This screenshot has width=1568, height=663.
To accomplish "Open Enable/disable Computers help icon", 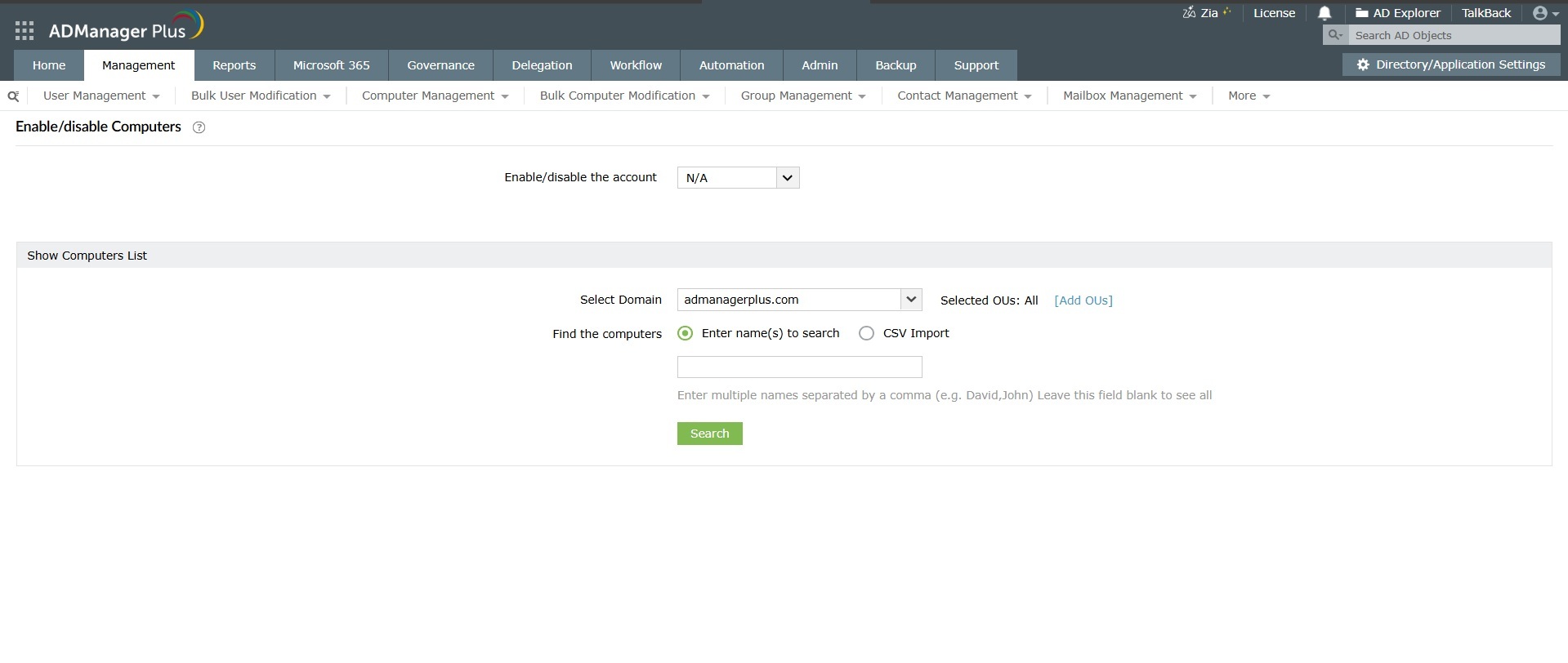I will click(x=199, y=127).
